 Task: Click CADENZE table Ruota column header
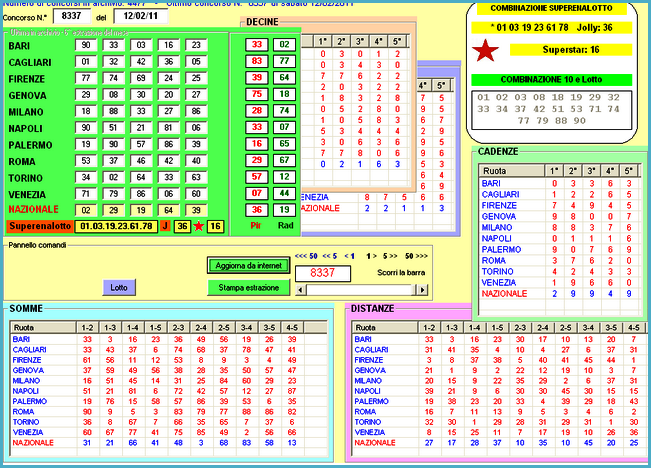coord(512,171)
